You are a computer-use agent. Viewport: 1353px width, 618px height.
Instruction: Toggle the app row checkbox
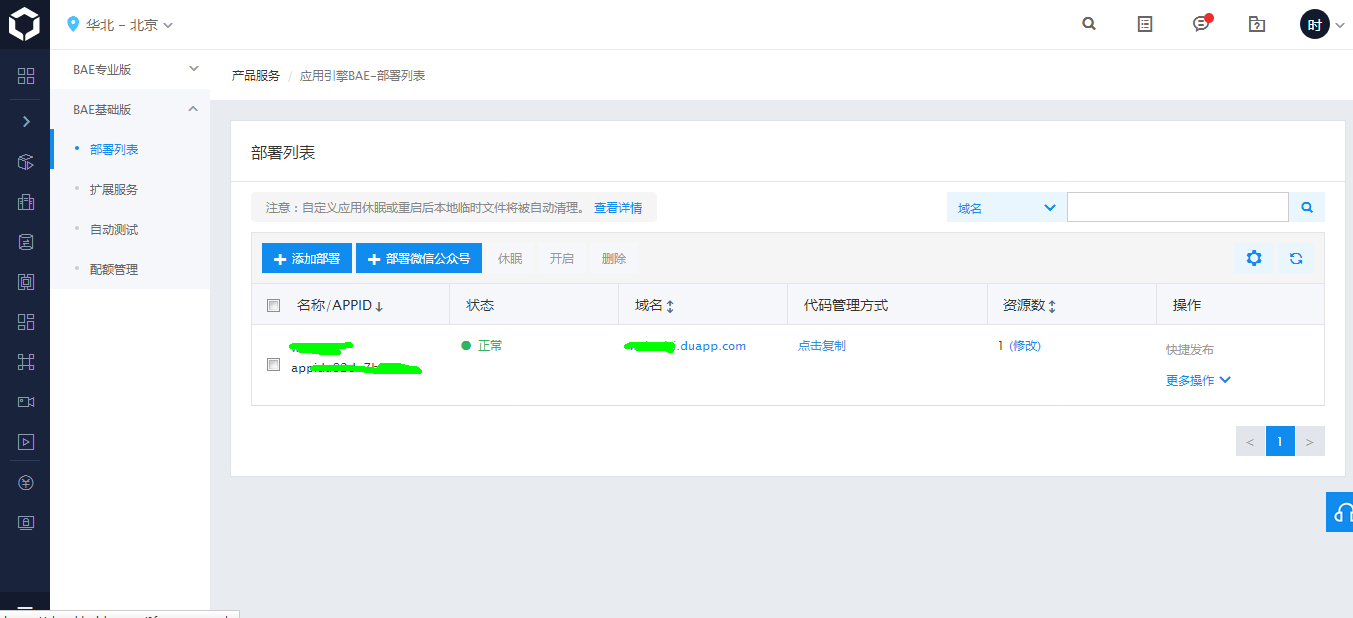pyautogui.click(x=273, y=364)
